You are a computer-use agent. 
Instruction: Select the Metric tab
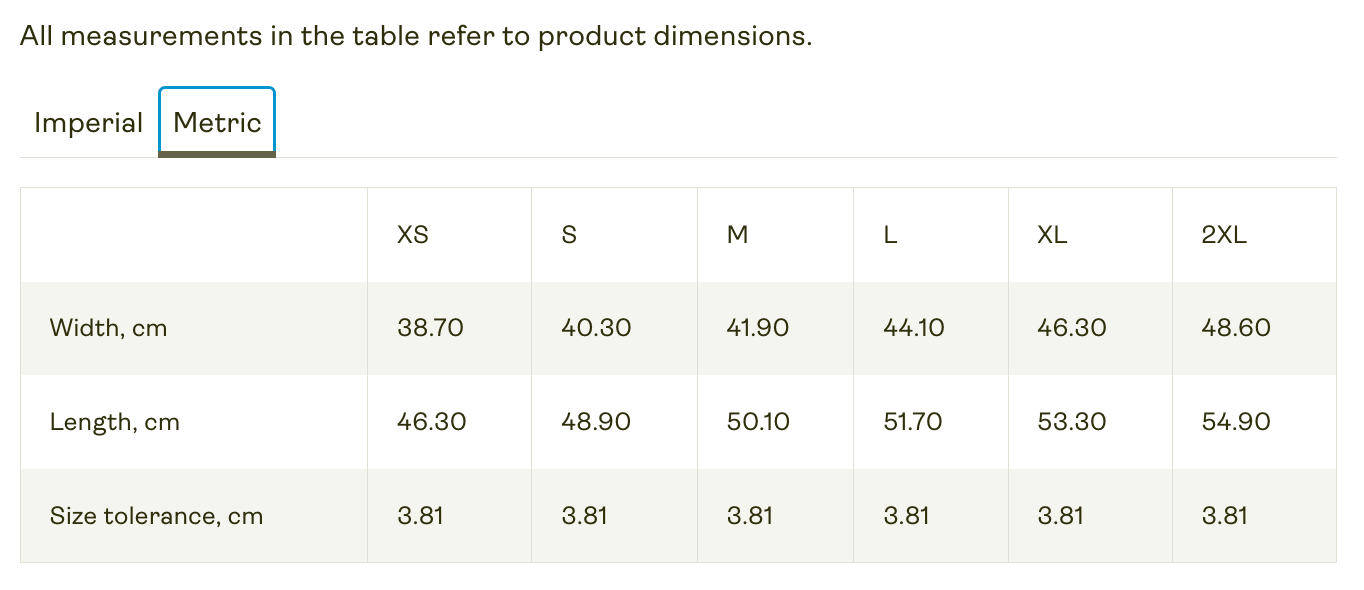pyautogui.click(x=217, y=123)
